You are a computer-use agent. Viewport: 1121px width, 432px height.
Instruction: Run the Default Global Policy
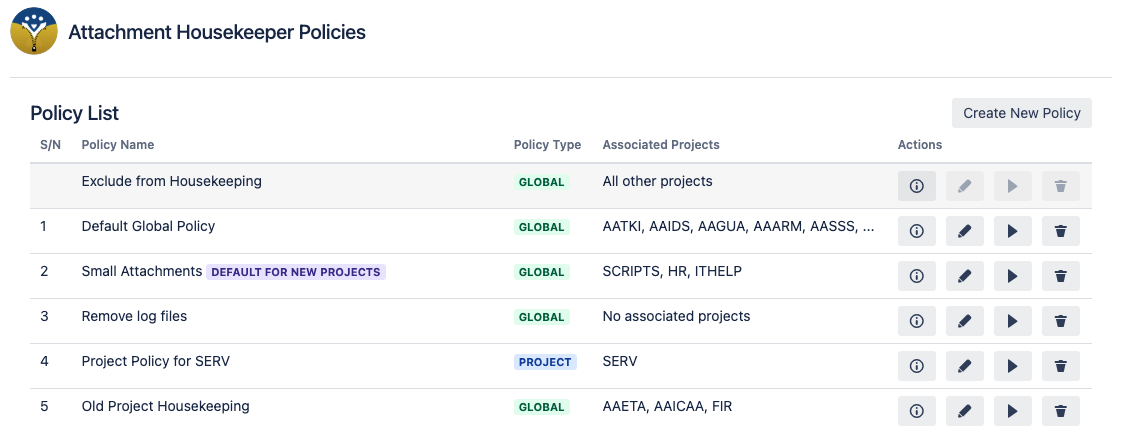[1012, 231]
